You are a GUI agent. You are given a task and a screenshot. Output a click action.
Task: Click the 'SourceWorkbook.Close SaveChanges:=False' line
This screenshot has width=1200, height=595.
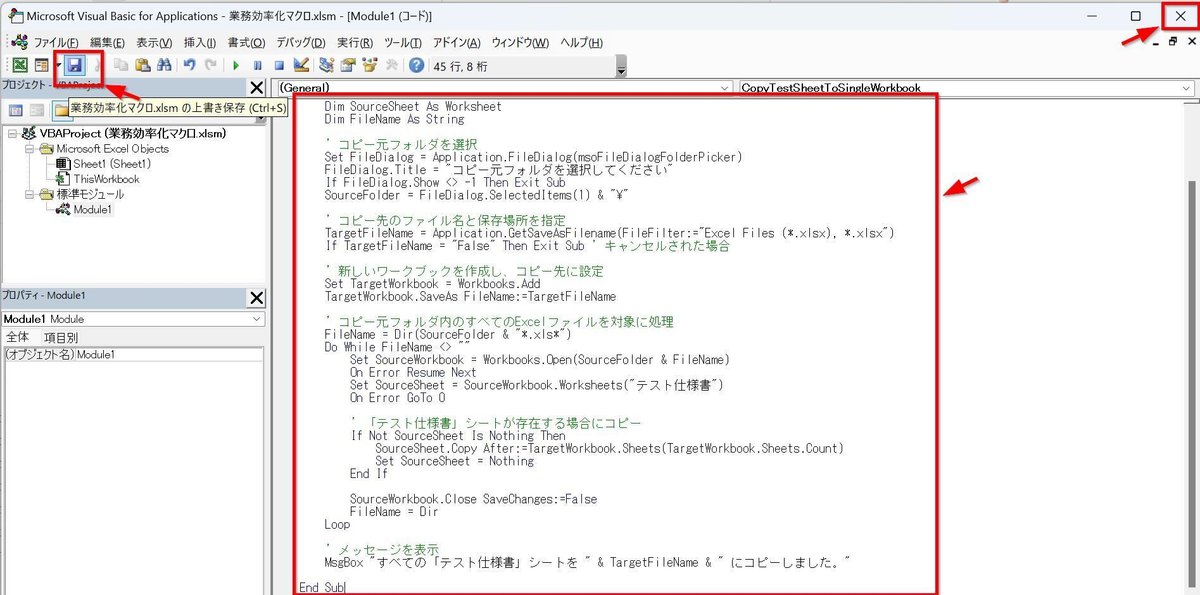tap(473, 499)
